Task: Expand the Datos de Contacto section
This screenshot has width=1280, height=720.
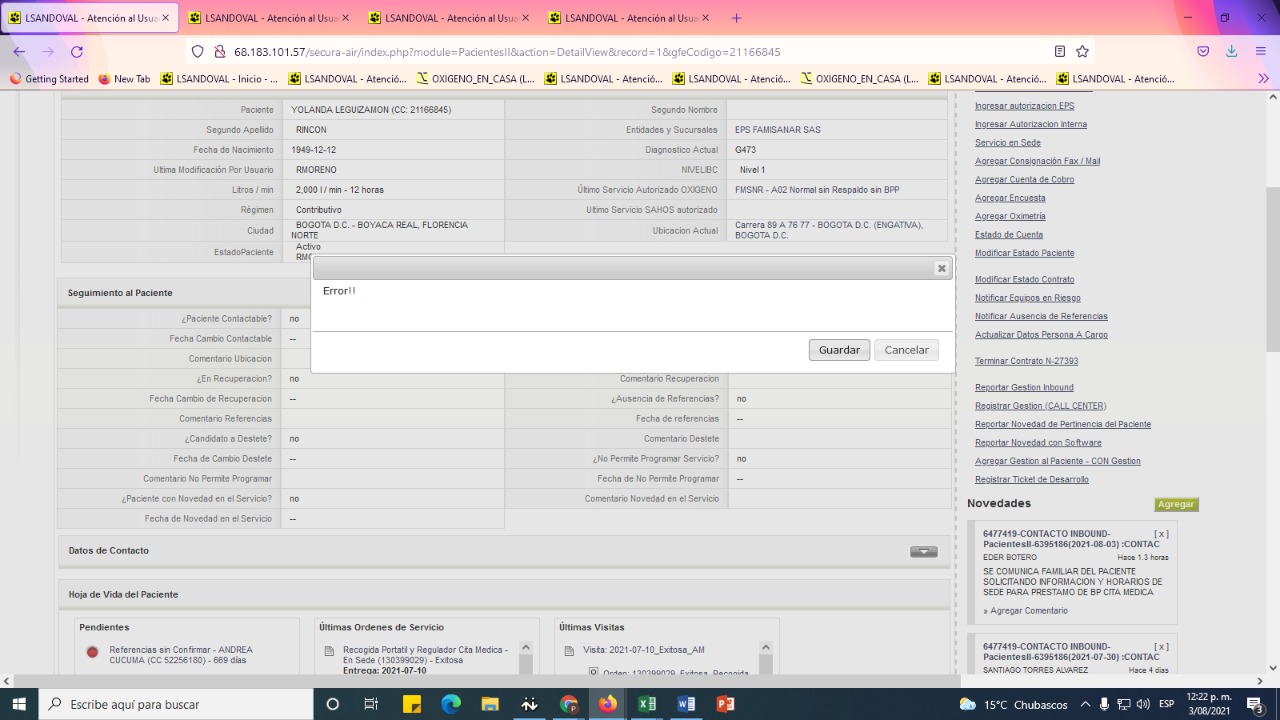Action: point(923,551)
